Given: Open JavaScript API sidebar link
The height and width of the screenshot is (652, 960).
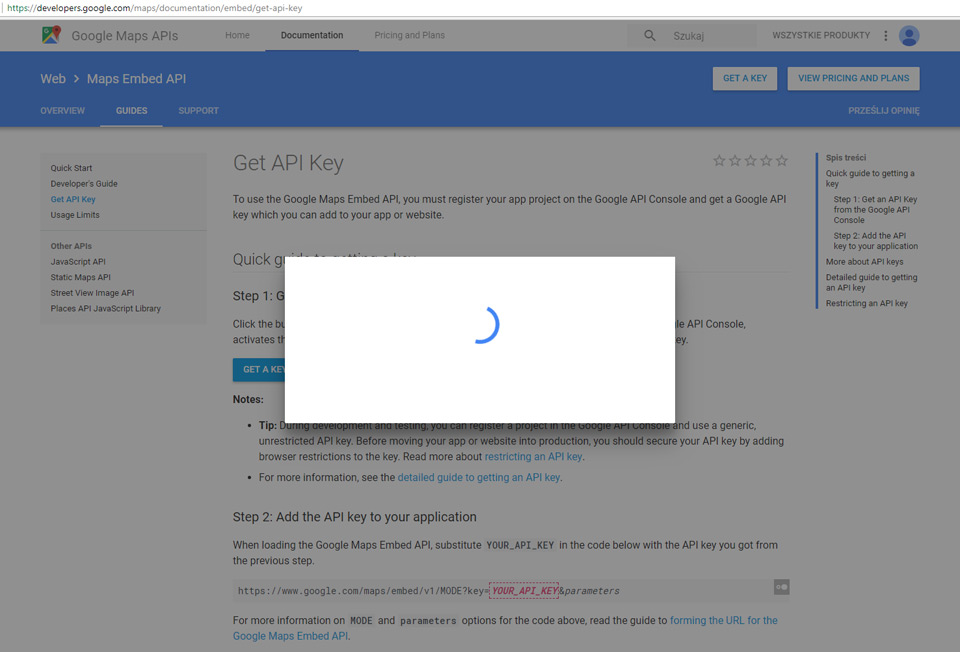Looking at the screenshot, I should [78, 261].
